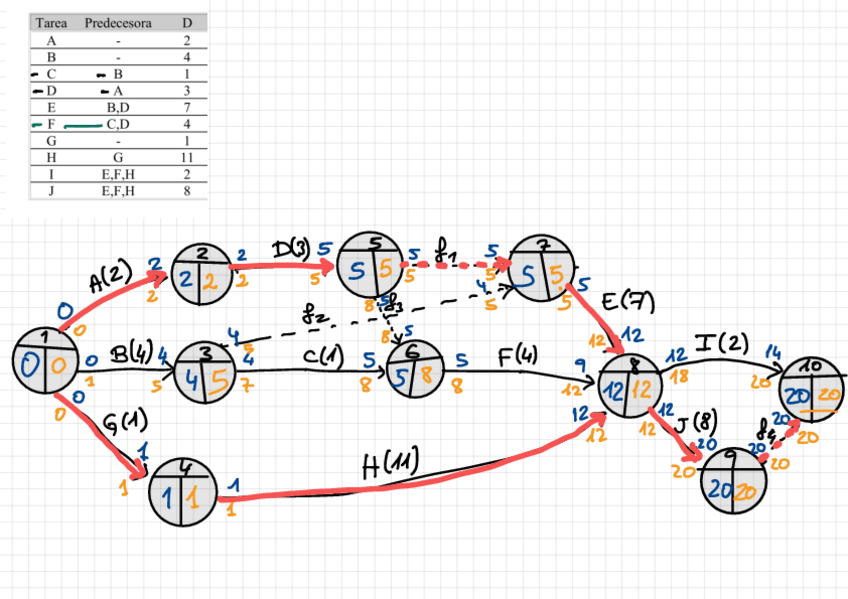Click the duration "11" in row H
This screenshot has height=599, width=848.
187,157
